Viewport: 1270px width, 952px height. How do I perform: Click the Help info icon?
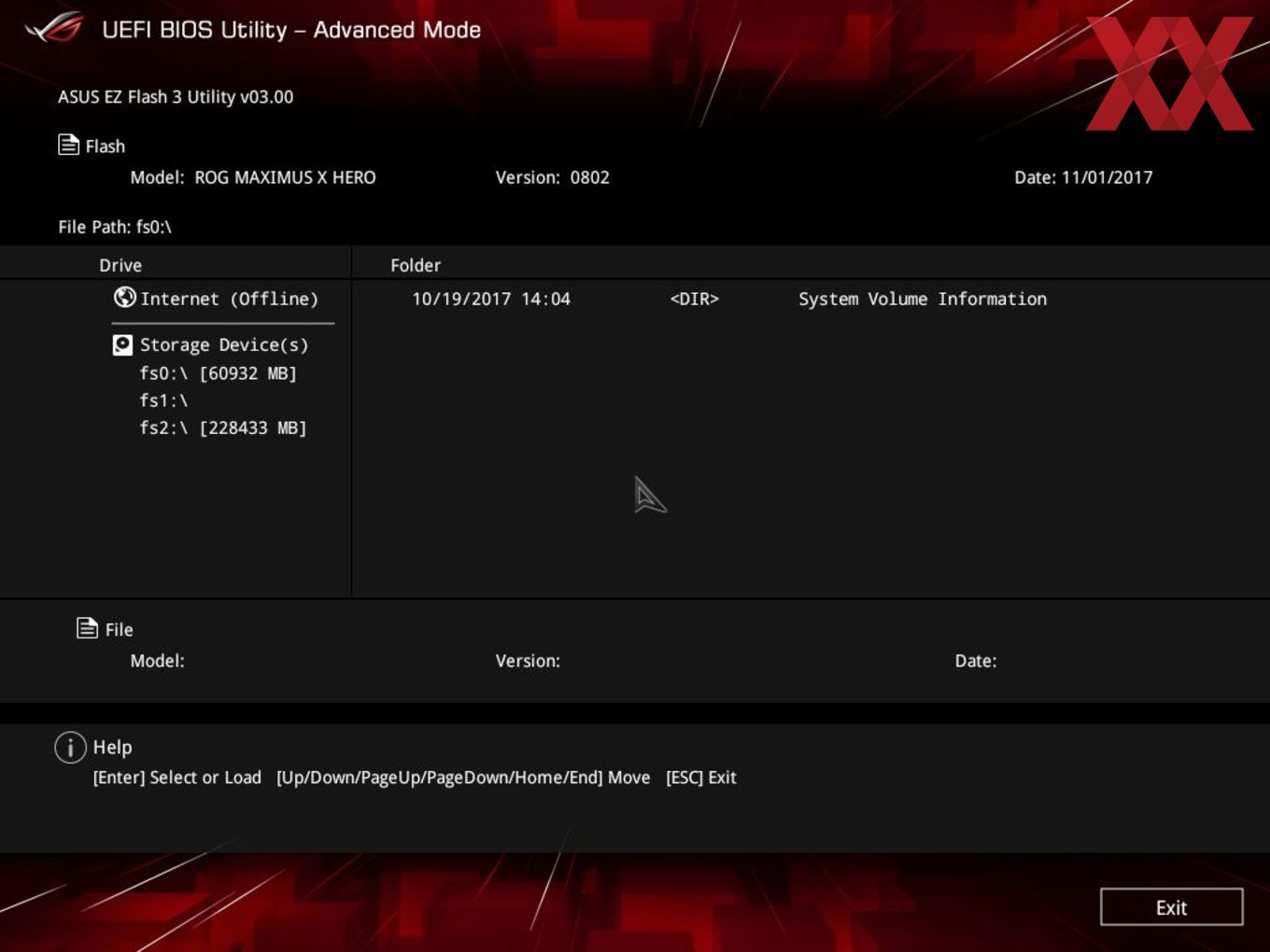pyautogui.click(x=70, y=748)
